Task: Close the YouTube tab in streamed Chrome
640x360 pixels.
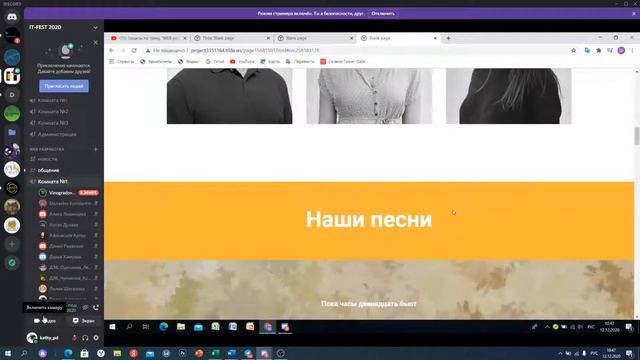Action: tap(184, 38)
